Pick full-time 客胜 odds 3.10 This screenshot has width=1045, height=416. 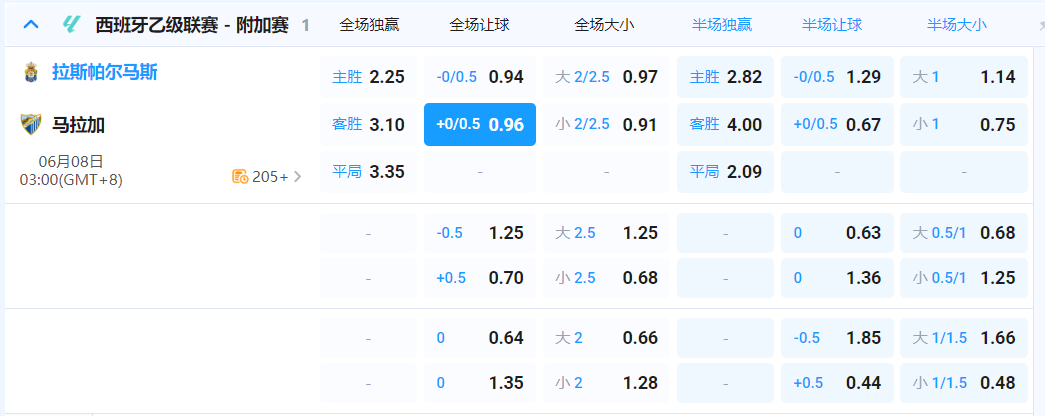point(369,125)
